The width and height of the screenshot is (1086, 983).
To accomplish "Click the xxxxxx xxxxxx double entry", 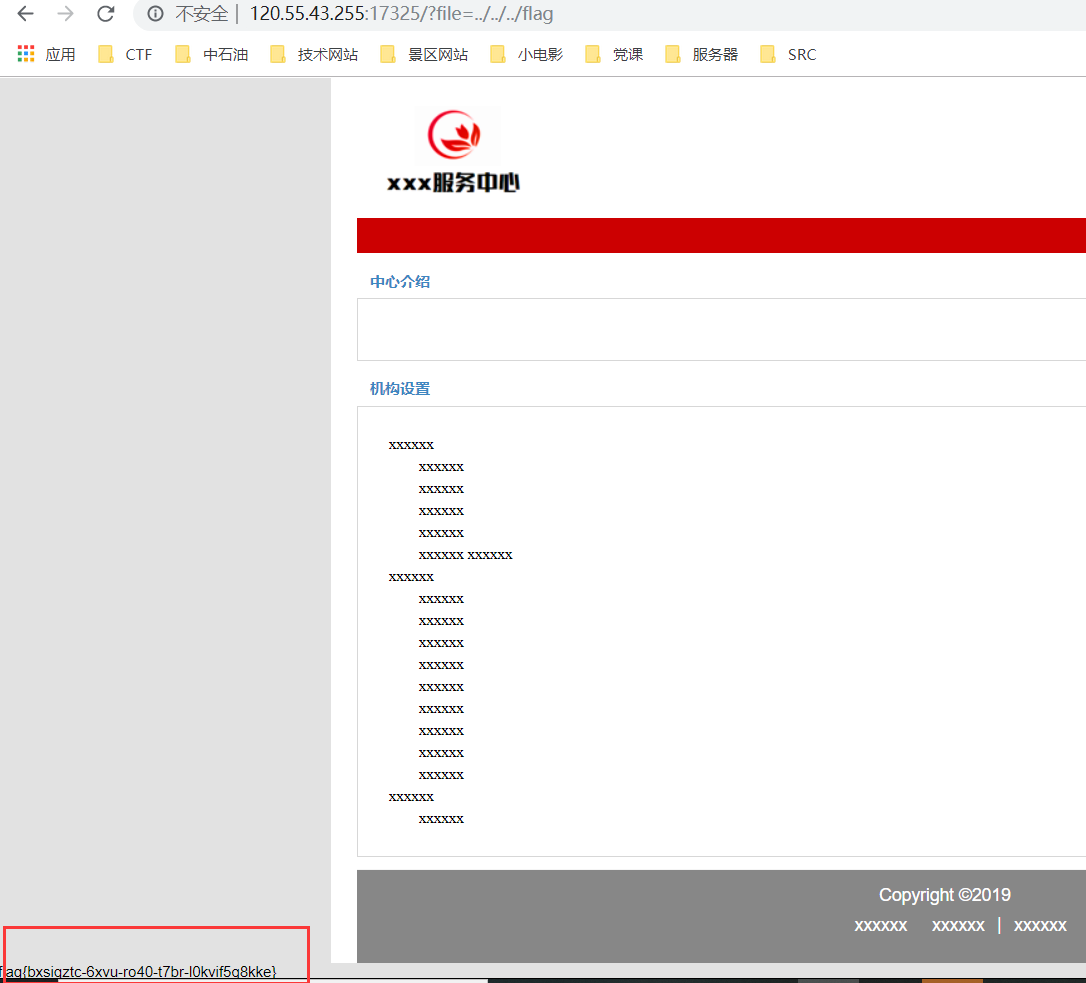I will (x=465, y=555).
